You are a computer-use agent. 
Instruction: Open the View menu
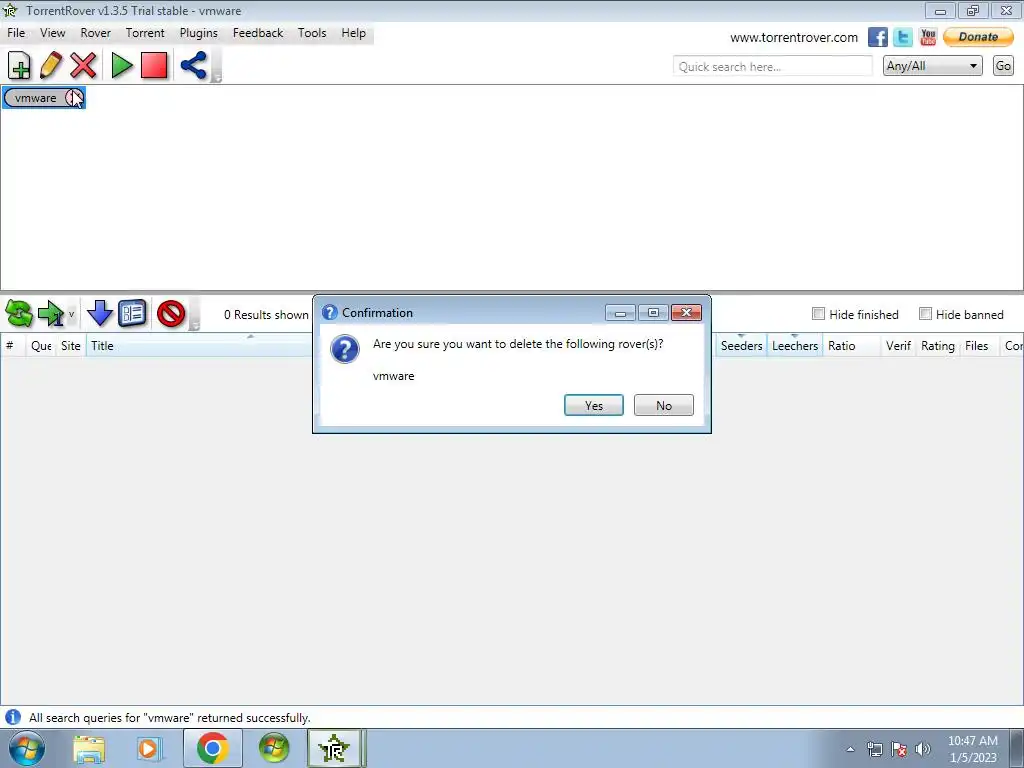[x=52, y=33]
